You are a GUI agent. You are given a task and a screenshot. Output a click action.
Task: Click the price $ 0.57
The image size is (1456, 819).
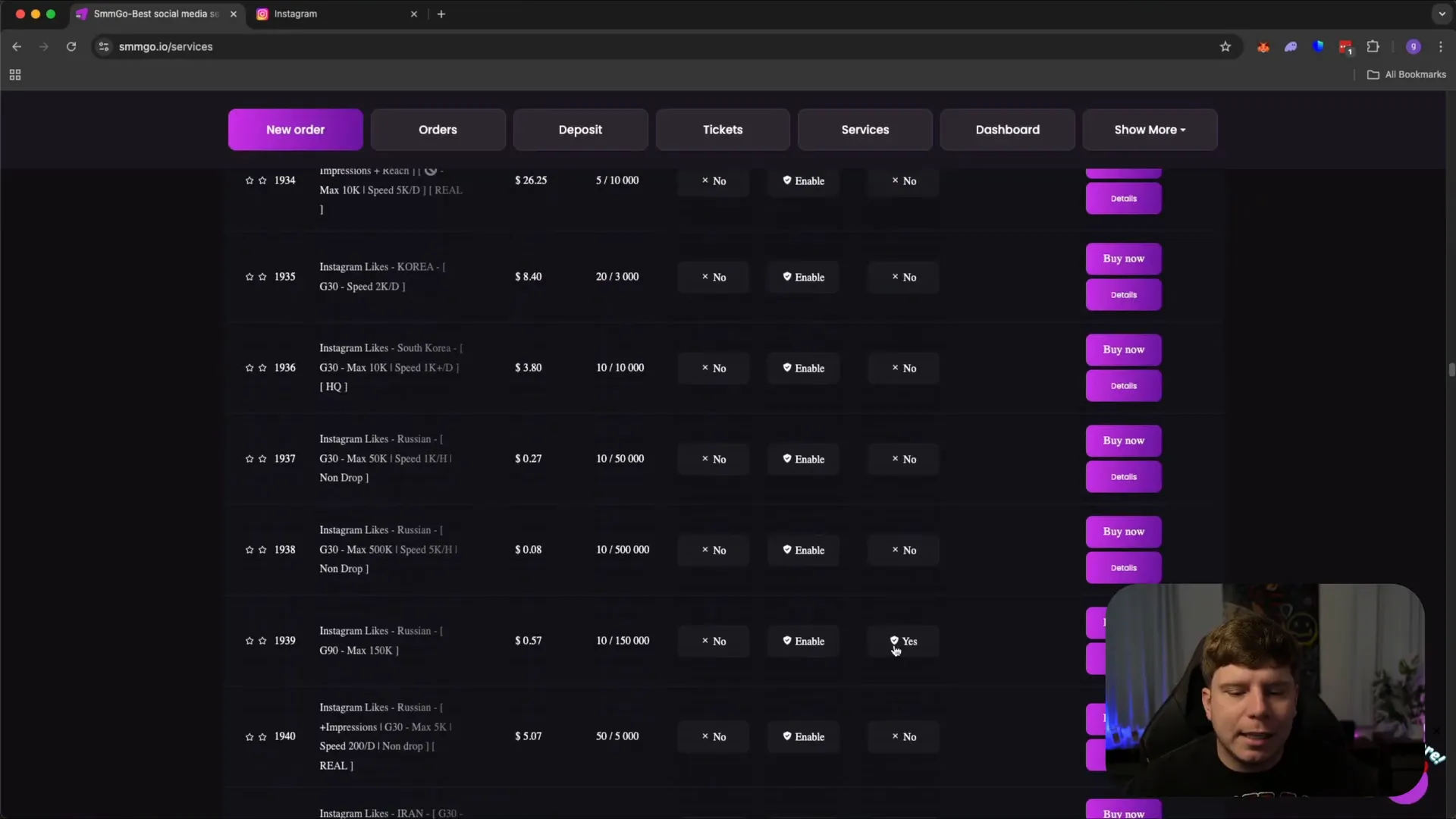tap(528, 641)
